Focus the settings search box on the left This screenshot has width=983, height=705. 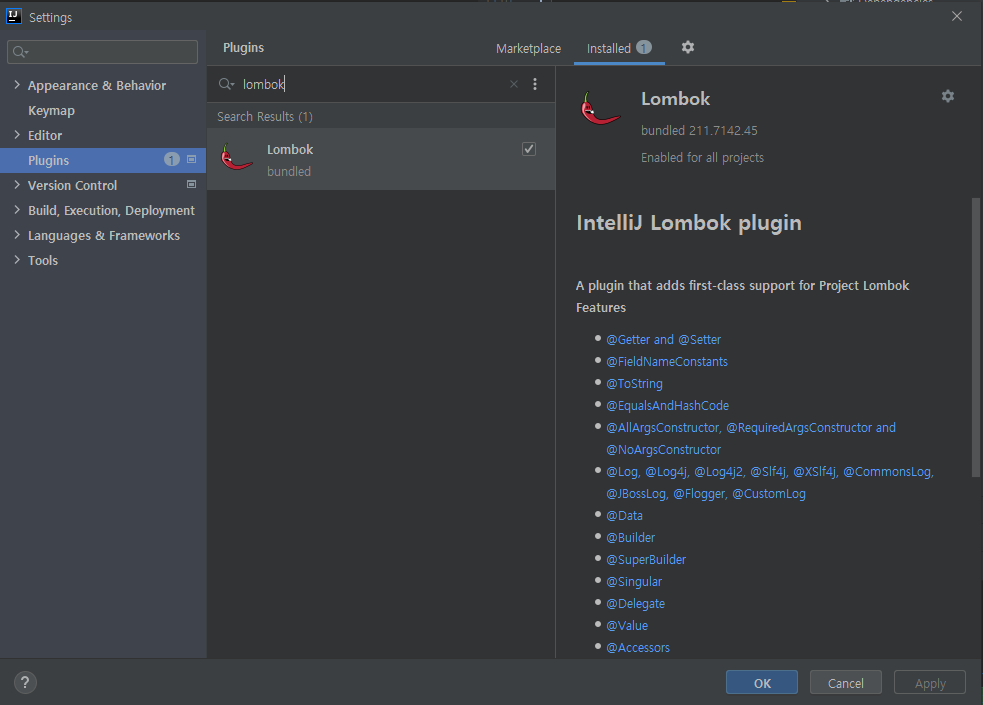click(102, 52)
